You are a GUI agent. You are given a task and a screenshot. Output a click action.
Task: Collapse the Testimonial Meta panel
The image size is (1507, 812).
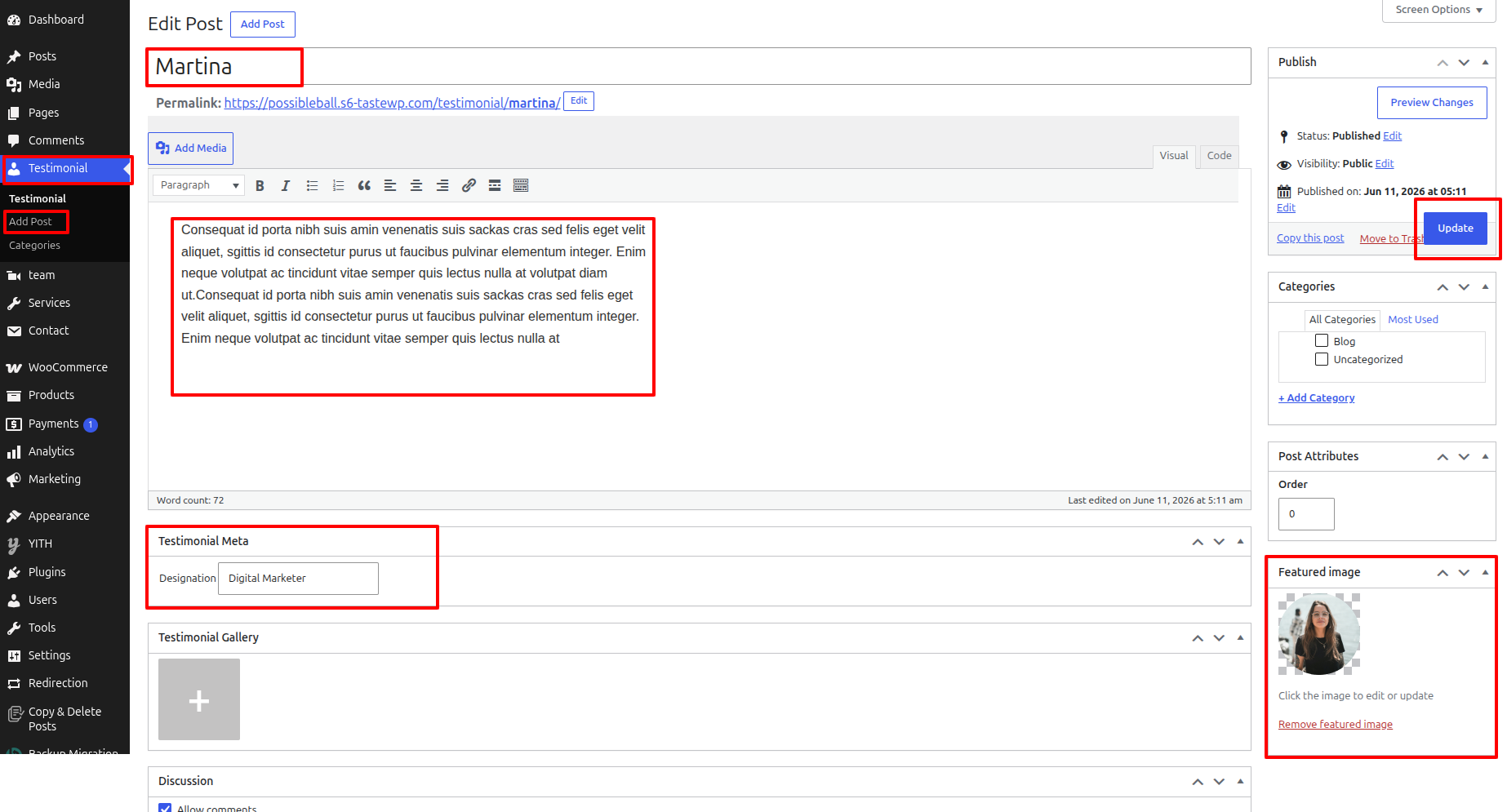tap(1240, 541)
